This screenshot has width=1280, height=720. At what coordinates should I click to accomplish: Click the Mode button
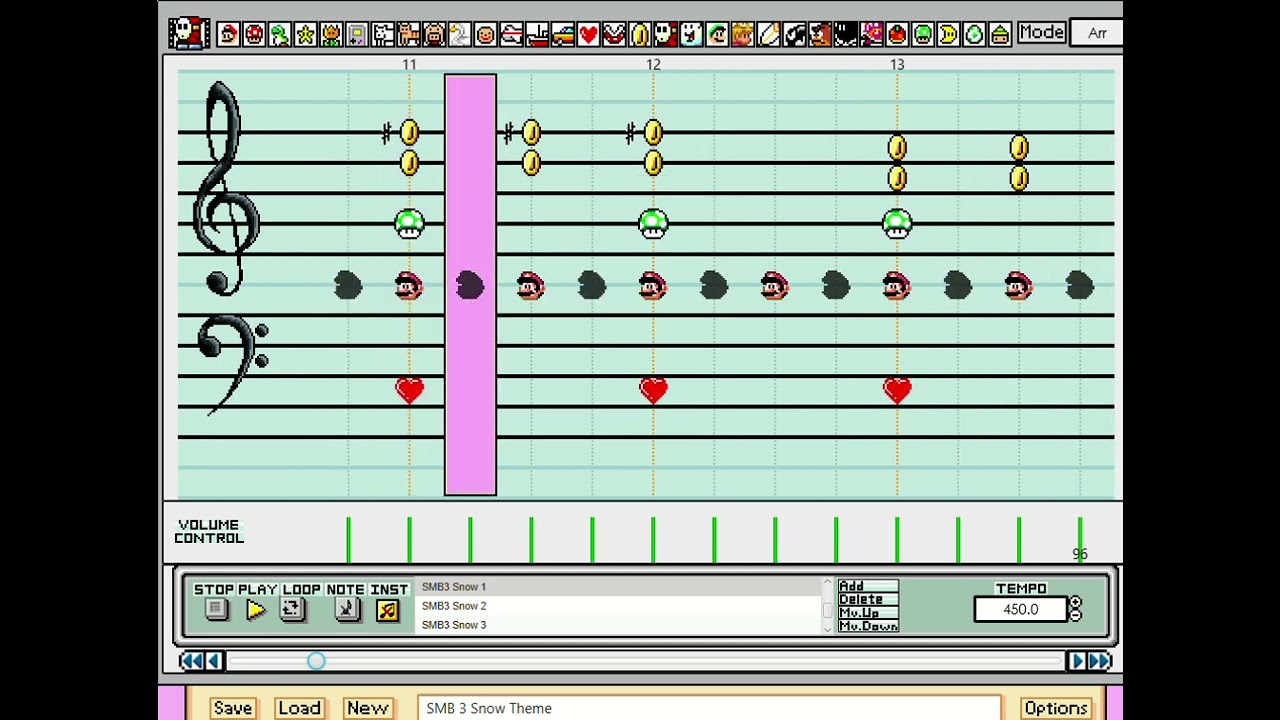pos(1041,33)
